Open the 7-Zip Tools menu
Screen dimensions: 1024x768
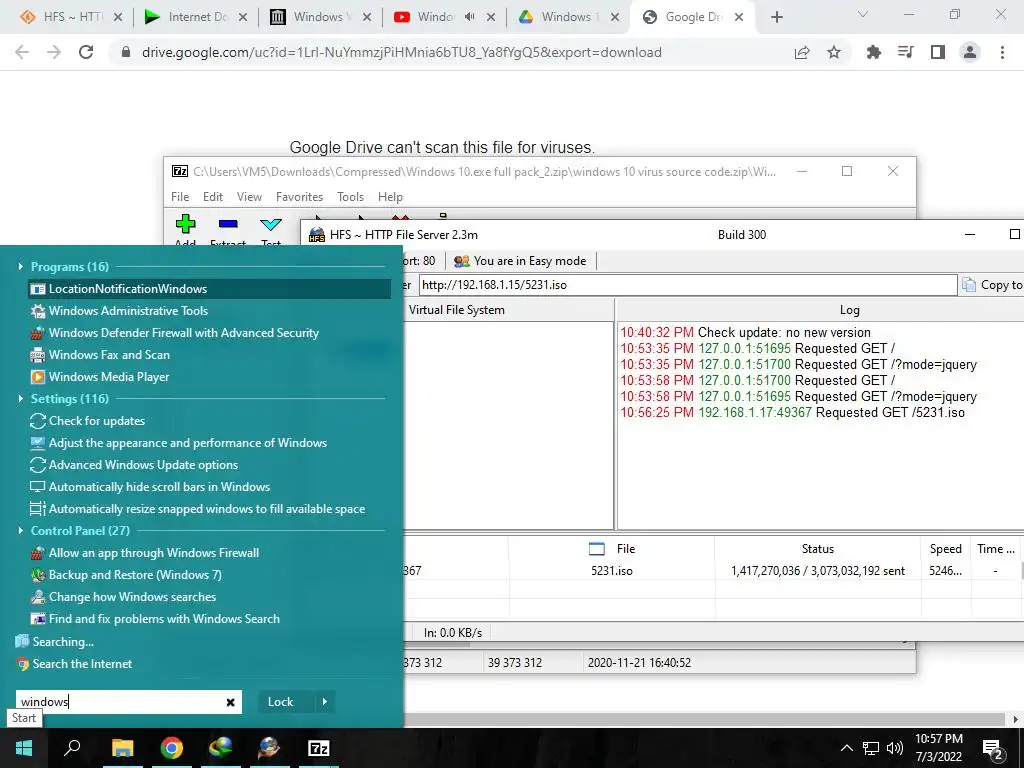pos(350,197)
